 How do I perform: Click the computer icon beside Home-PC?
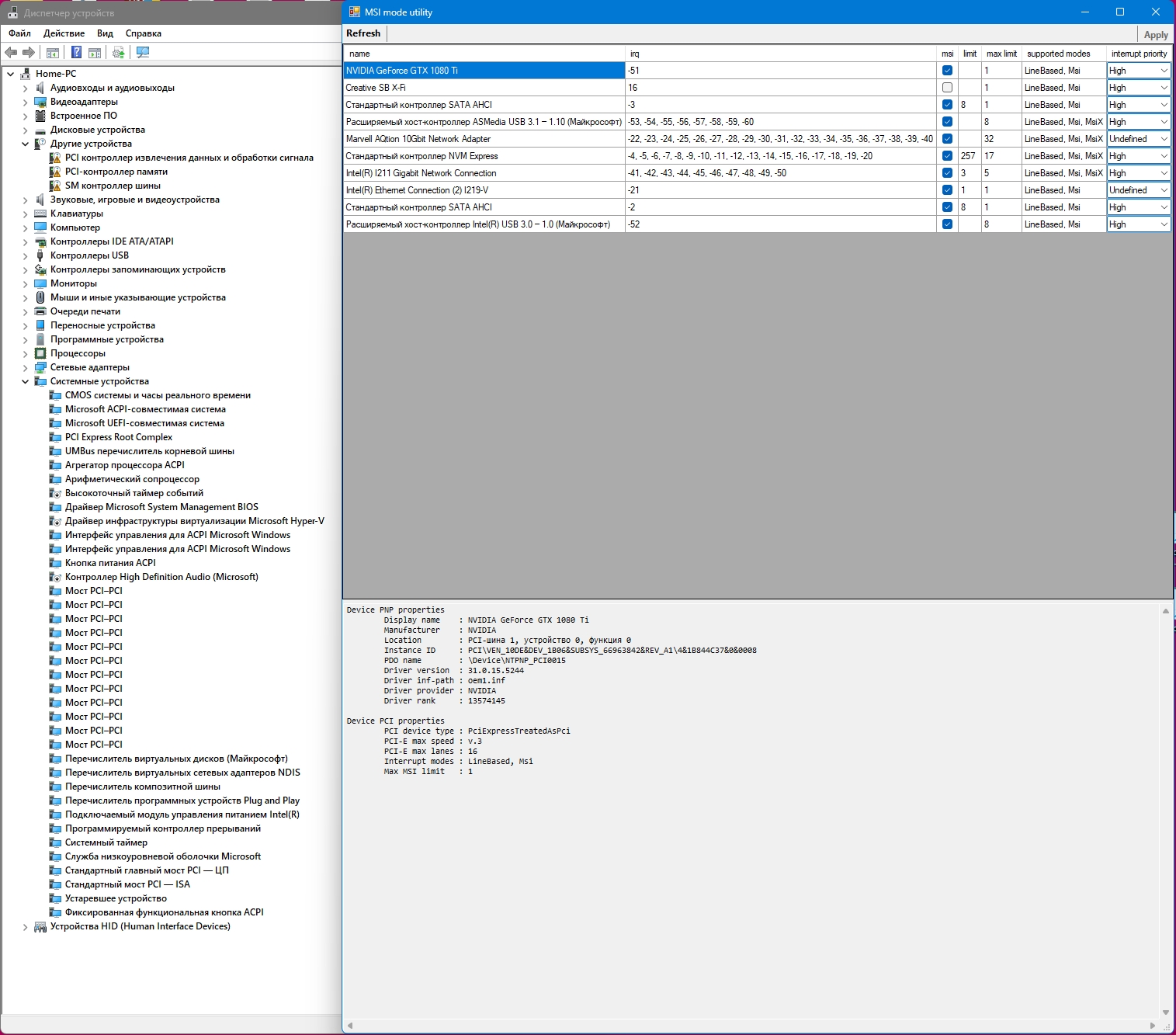26,74
